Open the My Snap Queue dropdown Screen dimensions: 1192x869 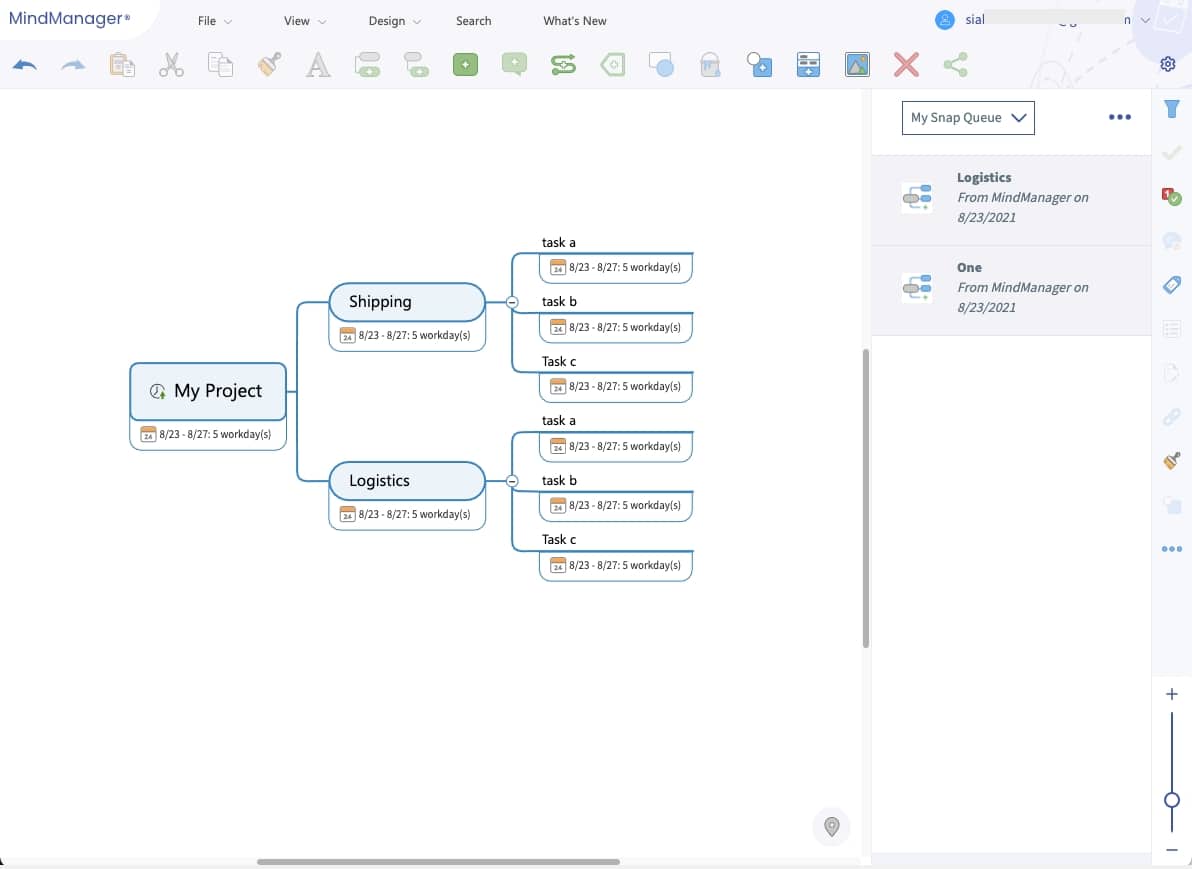pyautogui.click(x=968, y=118)
